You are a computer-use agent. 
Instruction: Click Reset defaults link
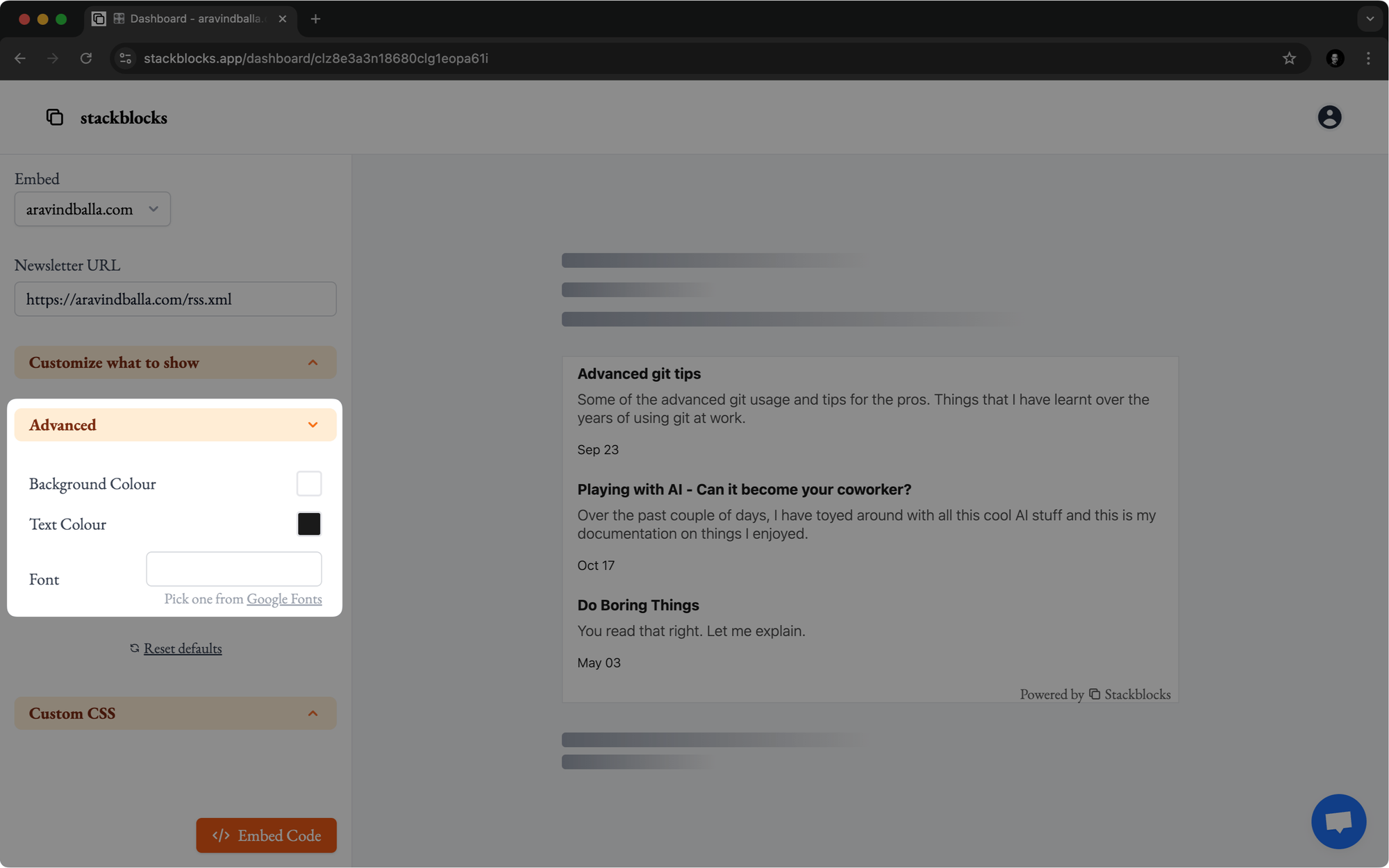[183, 648]
